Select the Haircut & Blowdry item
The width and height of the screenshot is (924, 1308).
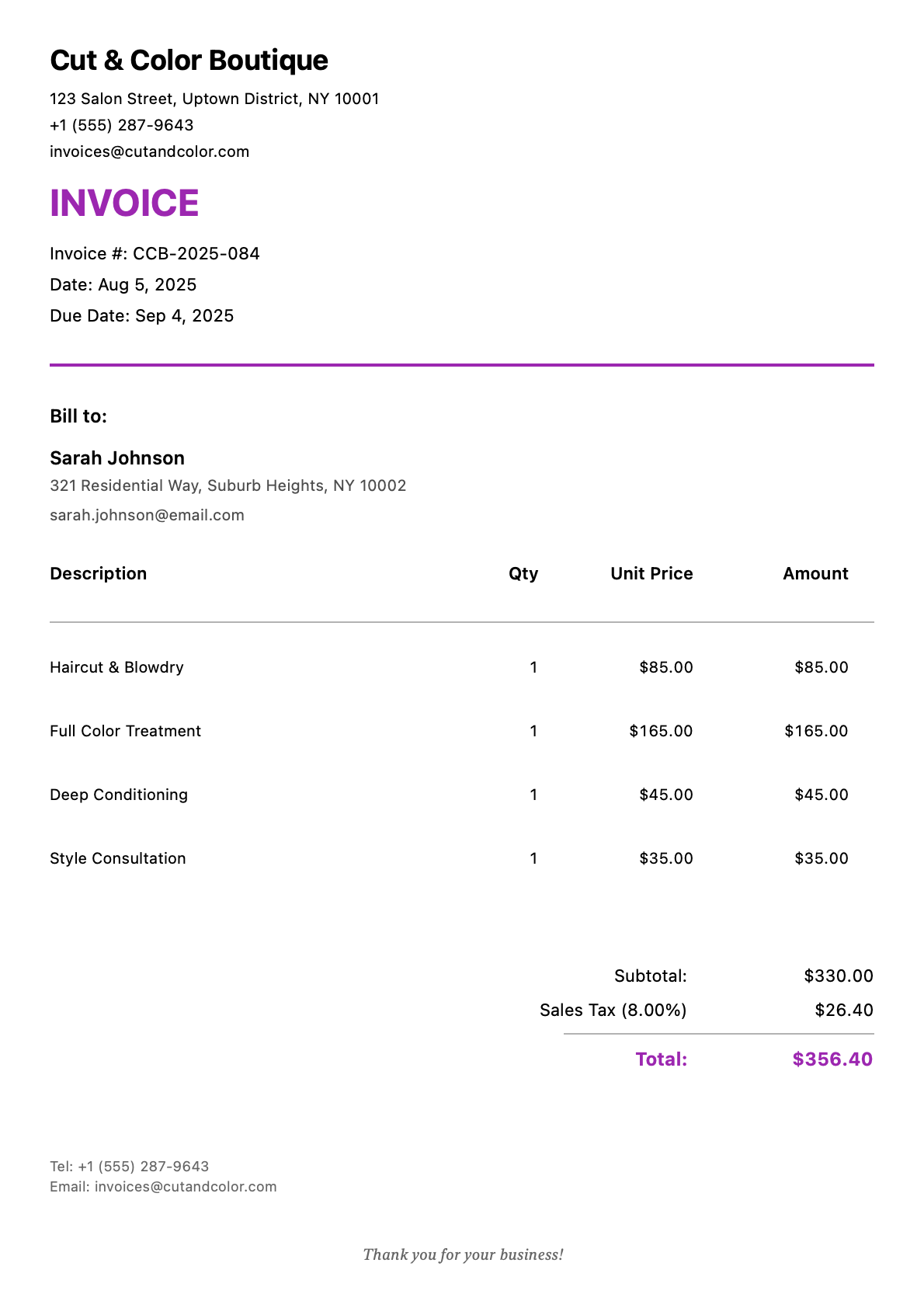pos(116,667)
